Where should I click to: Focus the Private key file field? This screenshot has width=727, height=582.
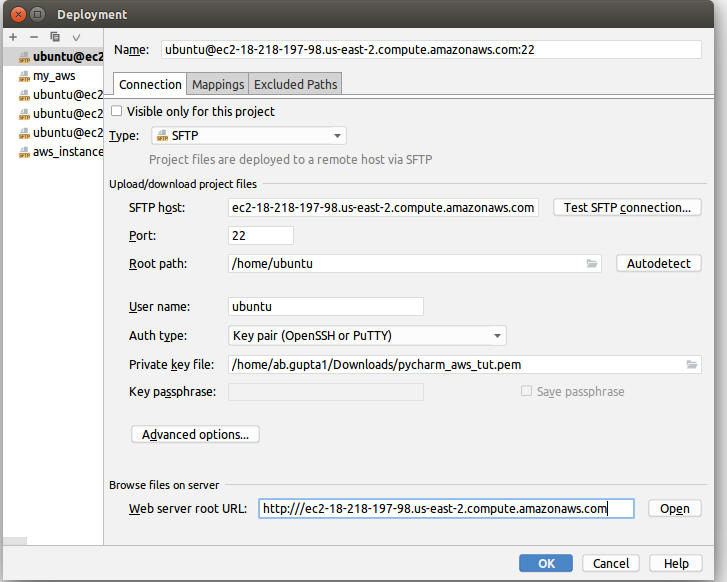coord(465,365)
